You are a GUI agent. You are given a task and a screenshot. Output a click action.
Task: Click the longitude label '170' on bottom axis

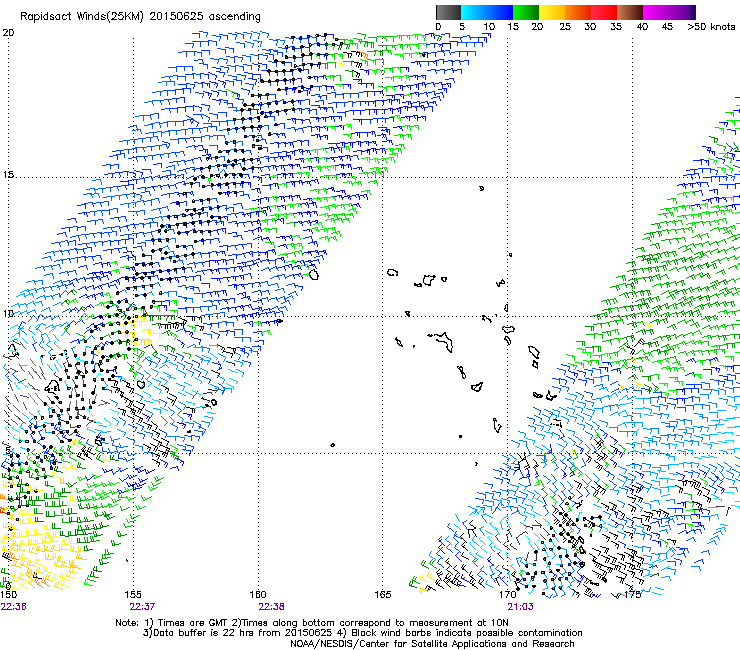click(507, 594)
